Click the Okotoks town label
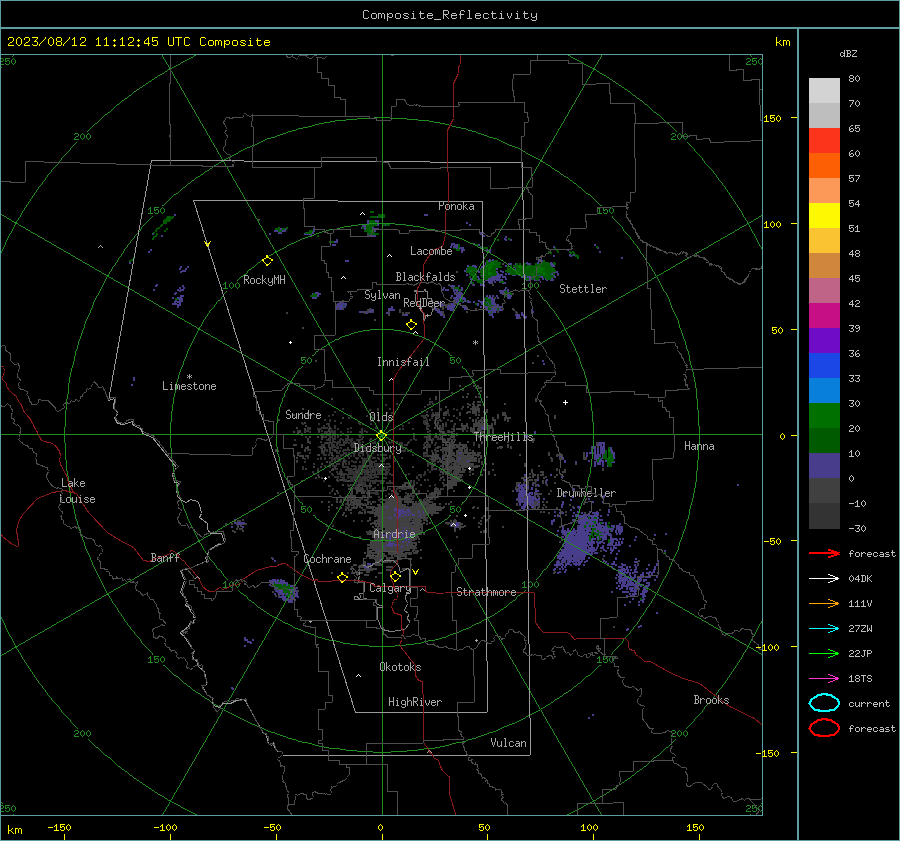 (x=400, y=667)
